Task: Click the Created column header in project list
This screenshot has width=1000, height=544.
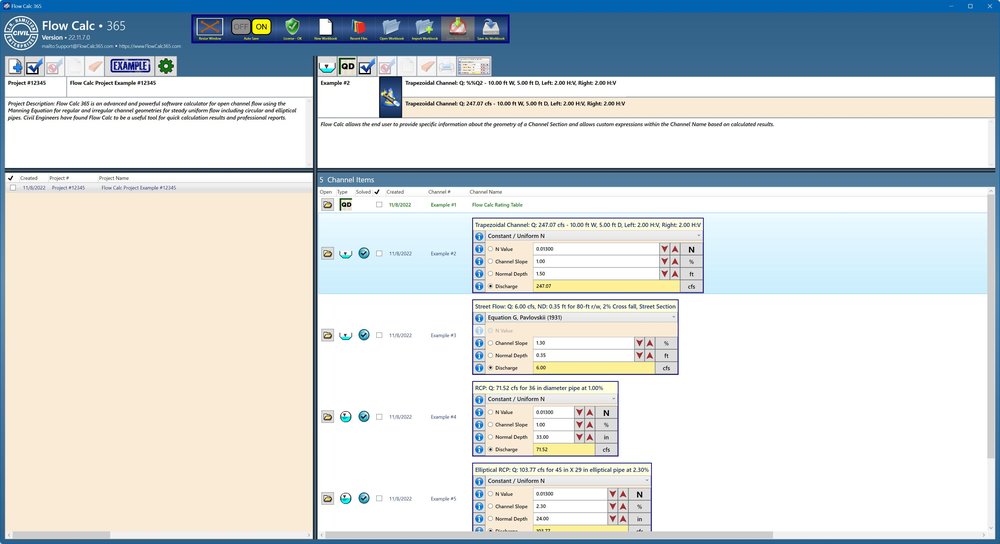Action: click(x=29, y=178)
